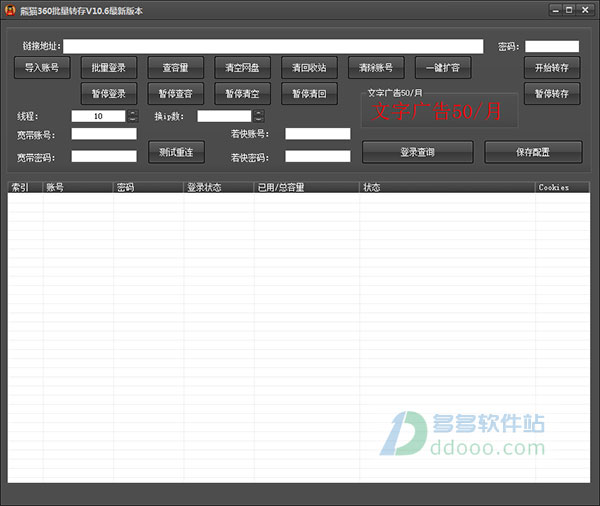Pause transfer with 暂停转存
600x506 pixels.
552,94
